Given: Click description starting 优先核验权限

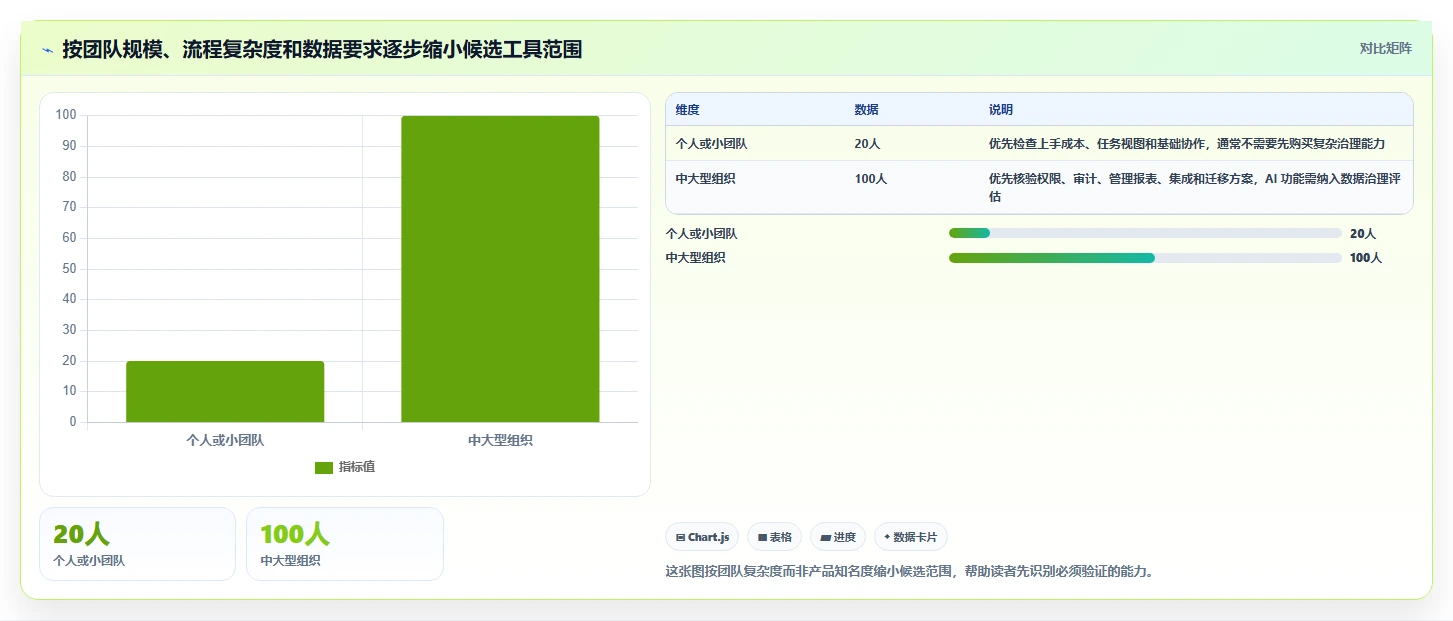Looking at the screenshot, I should (x=1195, y=188).
